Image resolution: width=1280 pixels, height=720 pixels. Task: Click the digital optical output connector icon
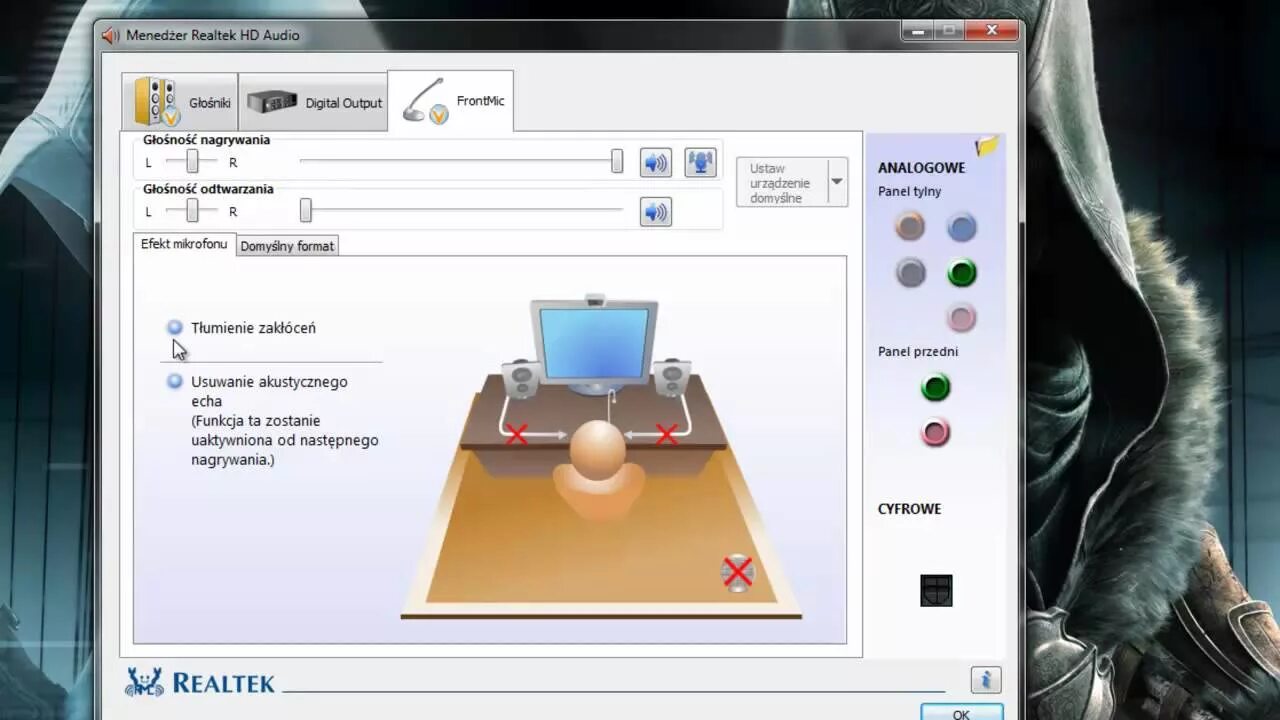pyautogui.click(x=936, y=590)
